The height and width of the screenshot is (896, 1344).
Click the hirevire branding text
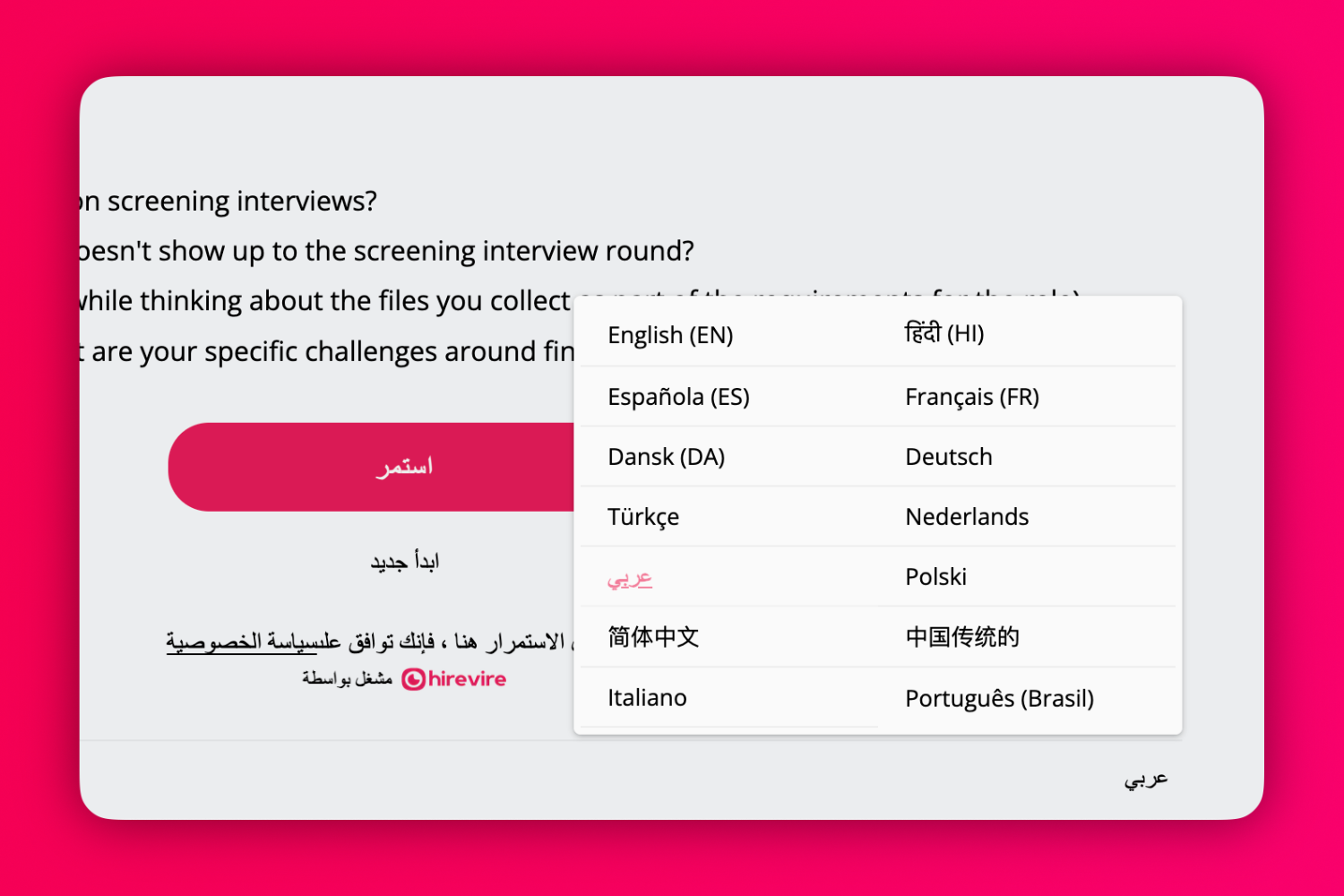tap(466, 679)
